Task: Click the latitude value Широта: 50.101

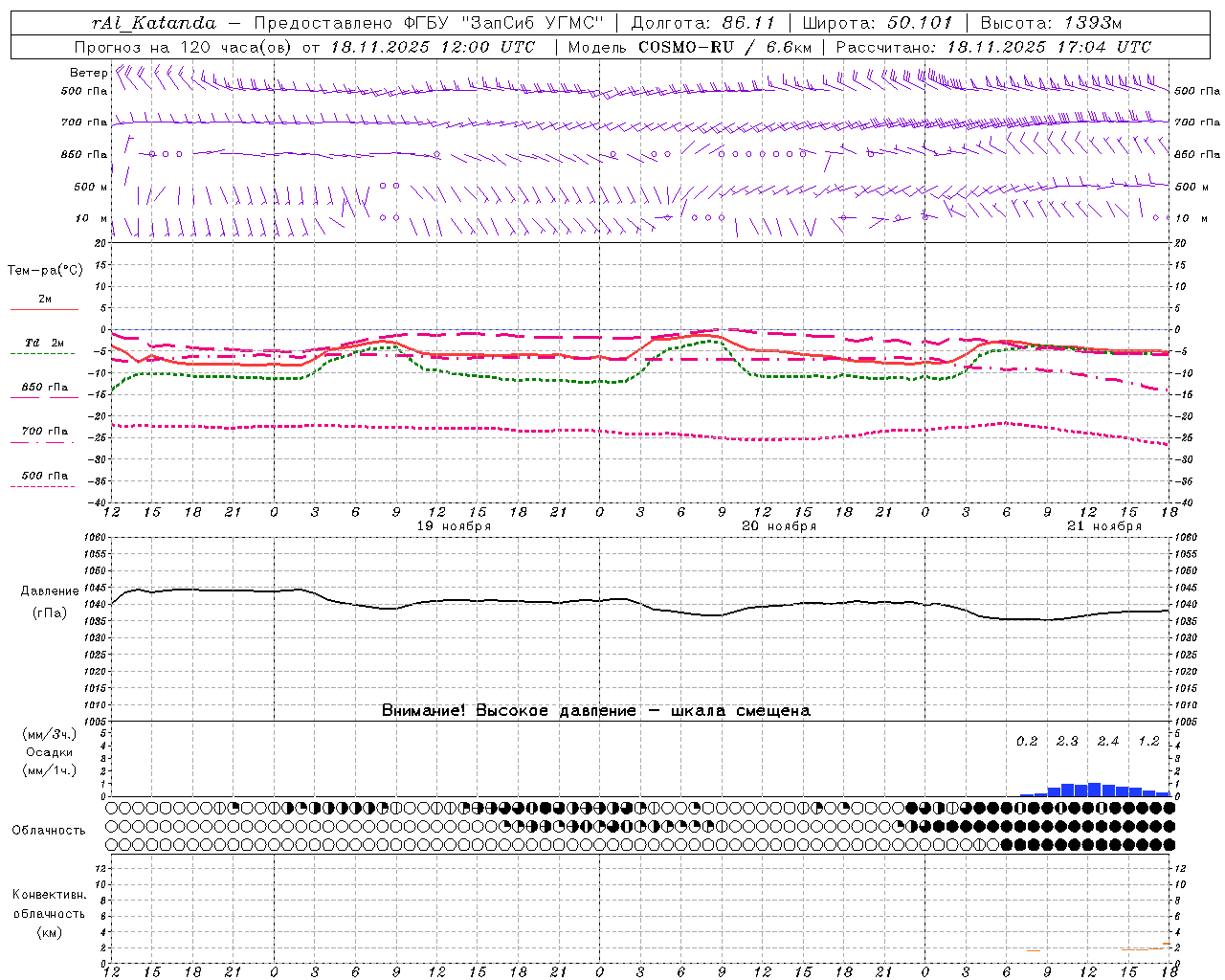Action: [x=878, y=23]
